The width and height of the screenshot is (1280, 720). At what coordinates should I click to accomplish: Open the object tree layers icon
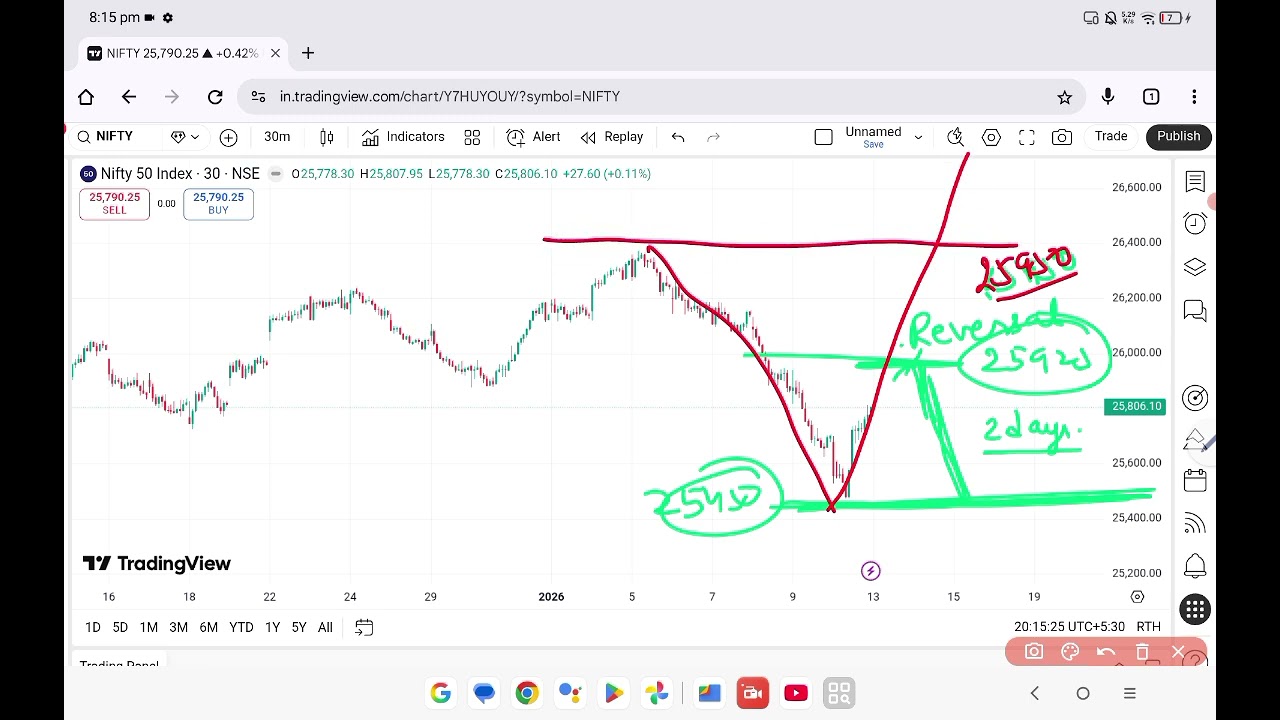pyautogui.click(x=1195, y=267)
